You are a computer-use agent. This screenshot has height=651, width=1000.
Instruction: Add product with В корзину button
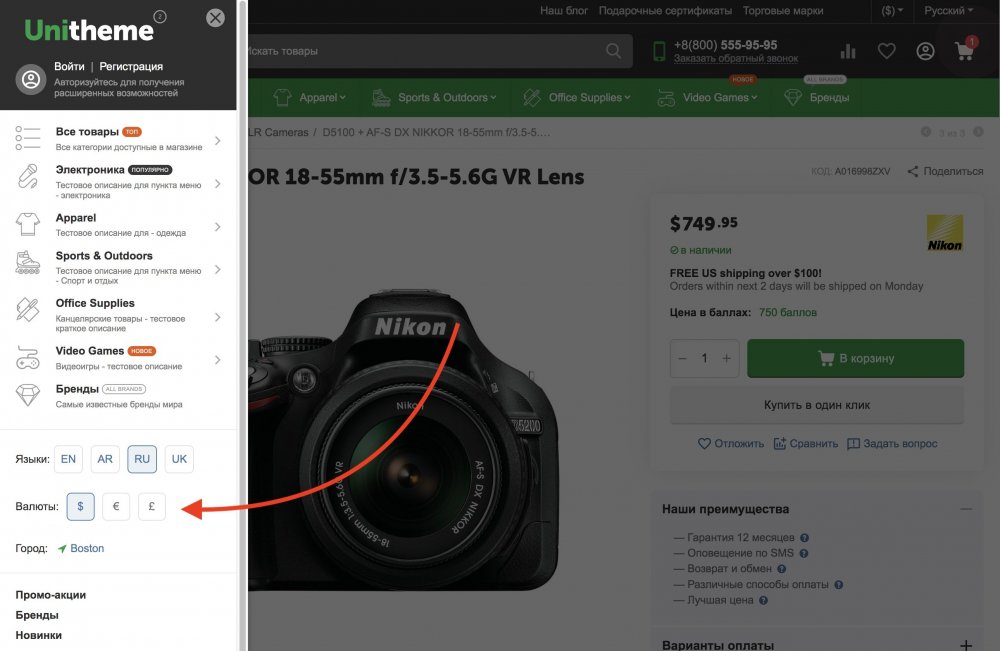click(855, 358)
